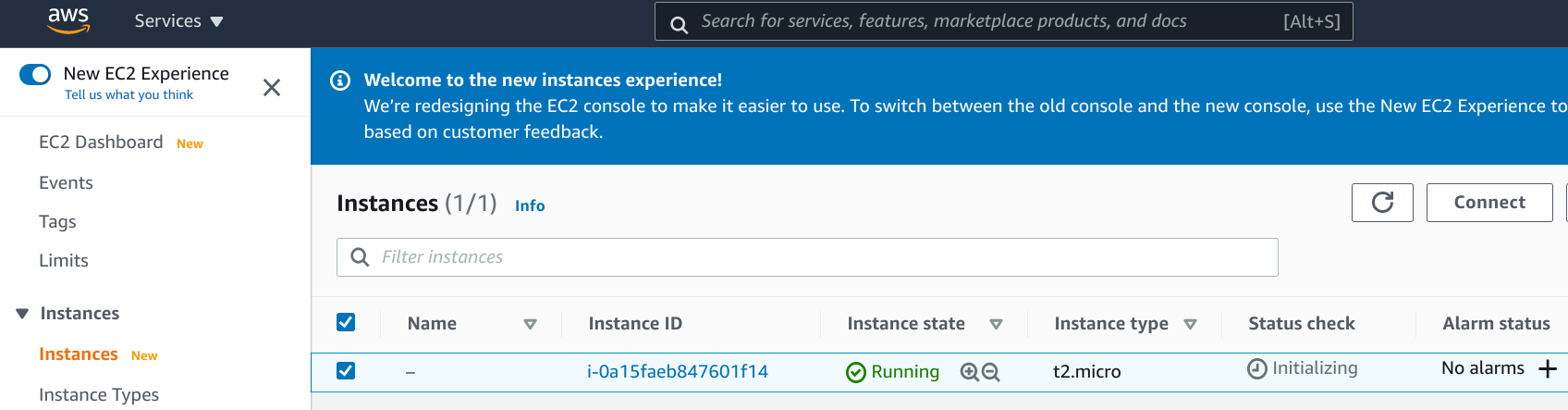Click the zoom-out magnifier beside Running

991,372
